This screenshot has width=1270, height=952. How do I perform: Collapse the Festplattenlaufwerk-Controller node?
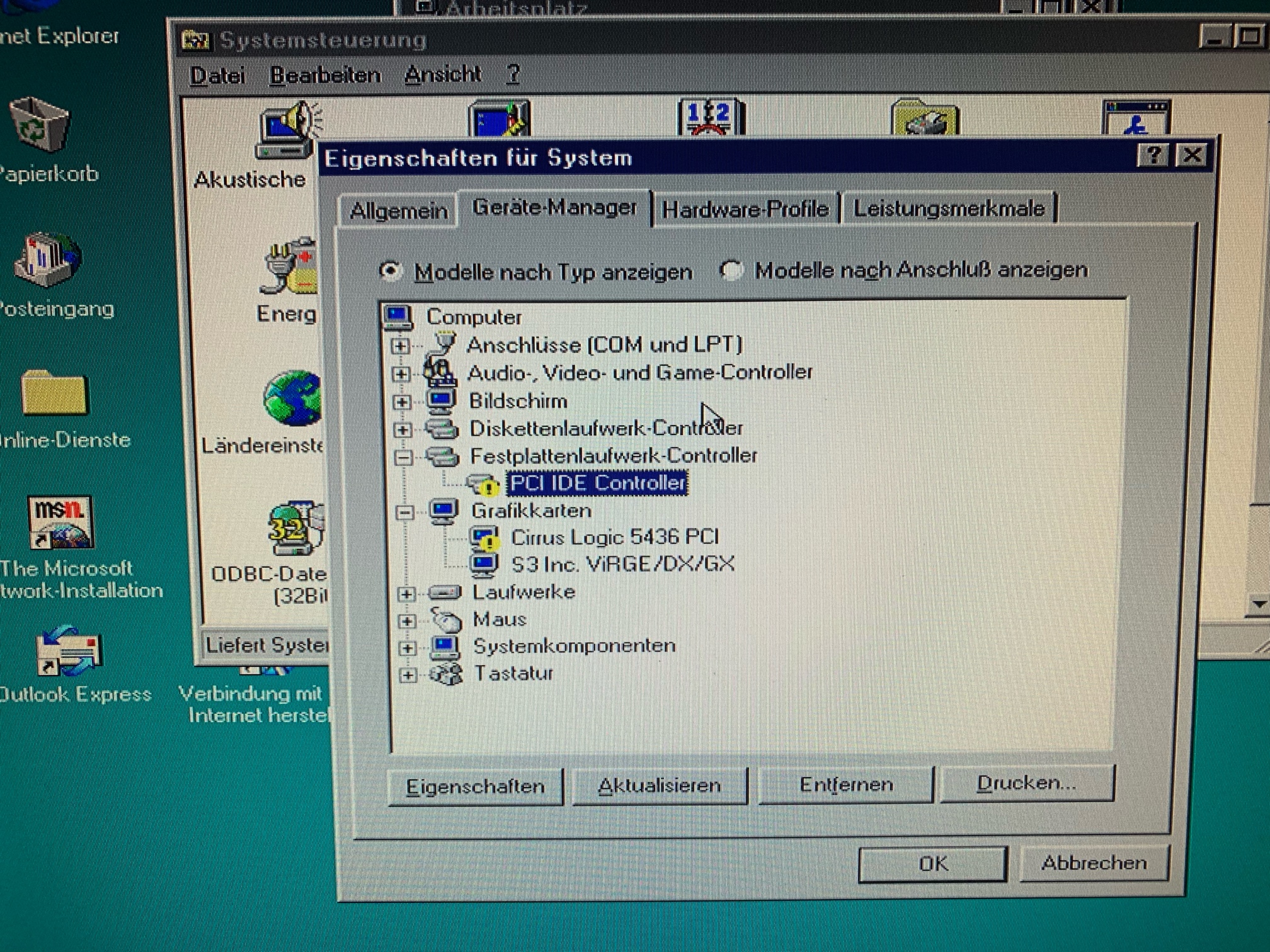point(403,457)
